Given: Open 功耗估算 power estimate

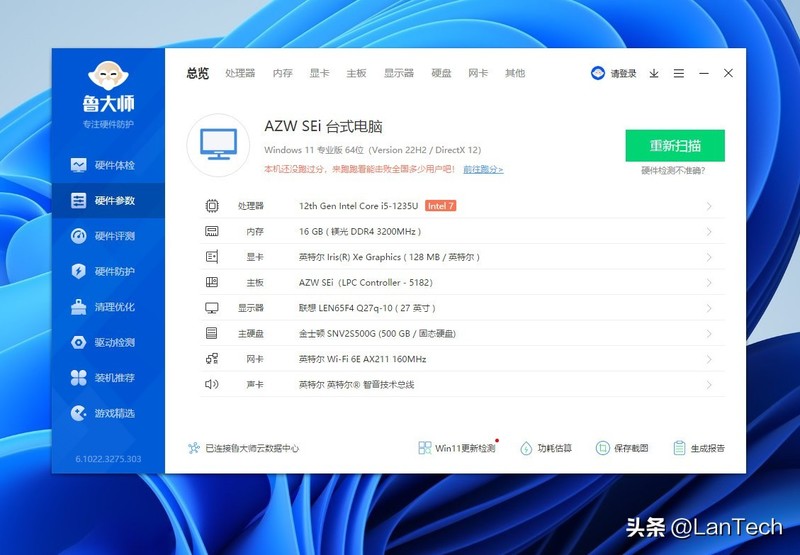Looking at the screenshot, I should [545, 448].
